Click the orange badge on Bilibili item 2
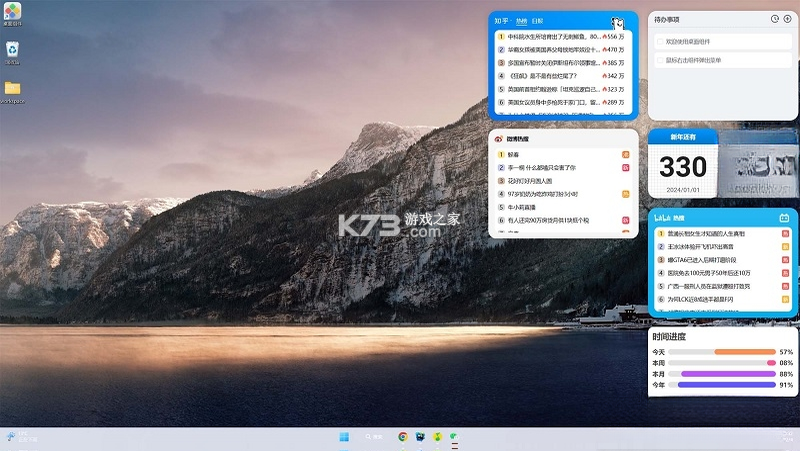This screenshot has width=800, height=451. click(x=786, y=247)
